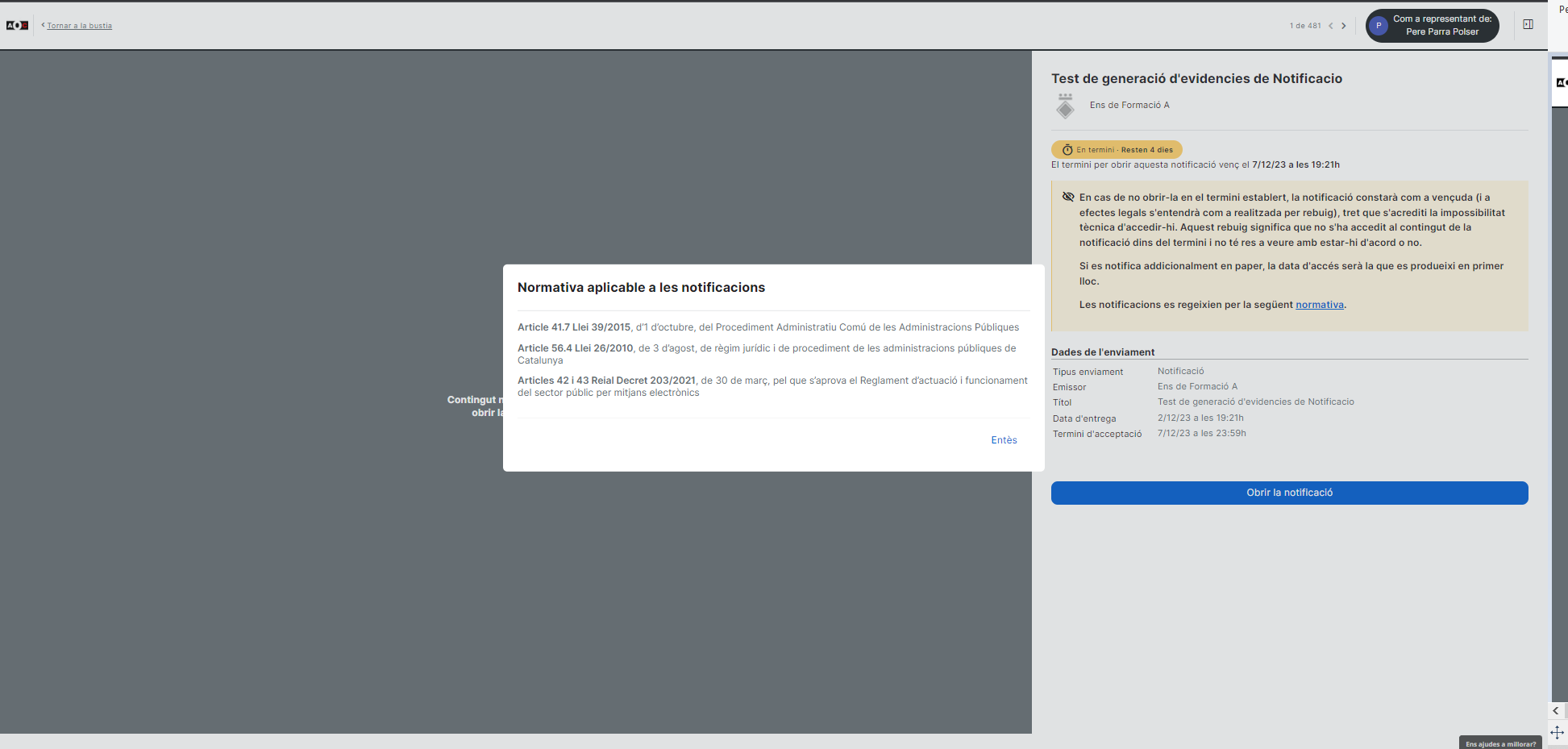Click the 'Dades de l'enviament' heading

[x=1103, y=352]
